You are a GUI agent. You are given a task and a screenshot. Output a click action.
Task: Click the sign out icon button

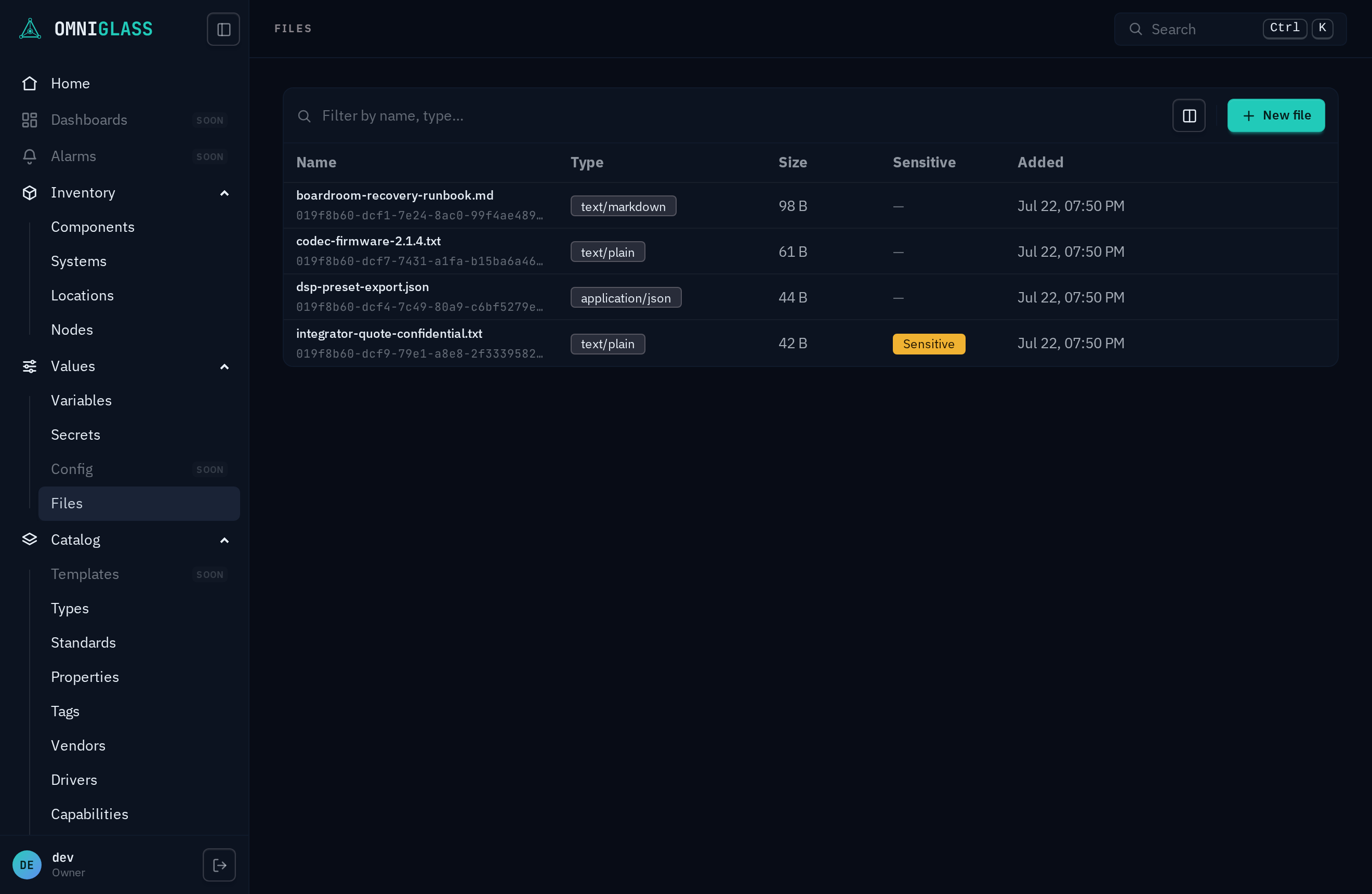point(219,864)
